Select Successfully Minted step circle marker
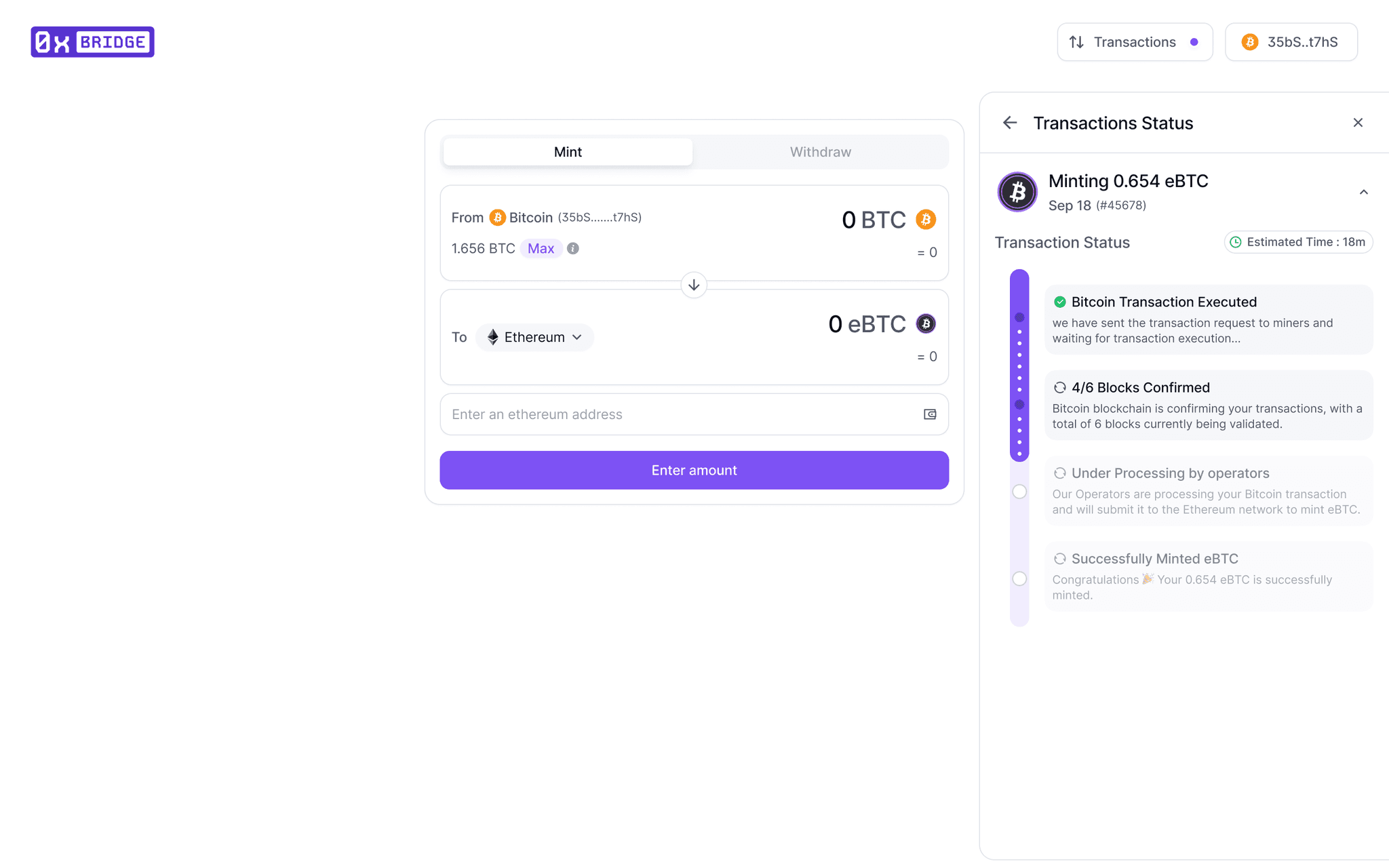Viewport: 1389px width, 868px height. 1019,578
